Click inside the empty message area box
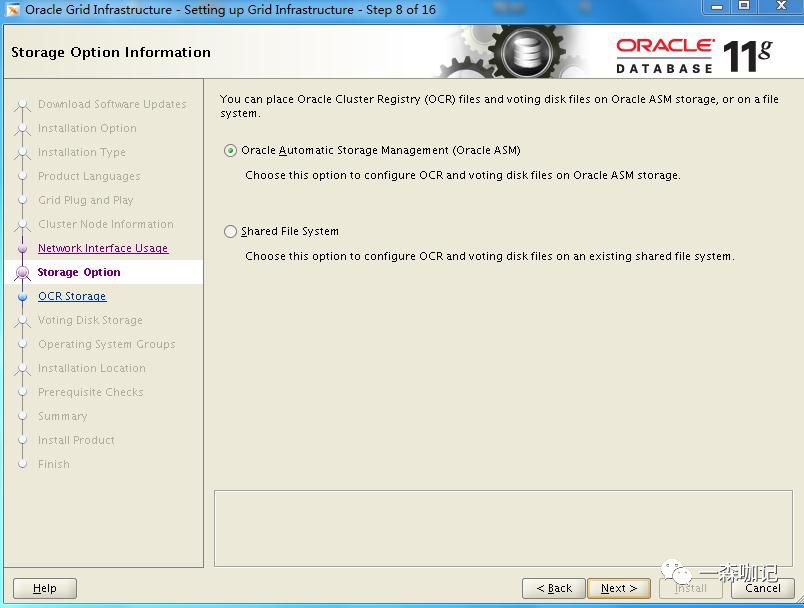This screenshot has width=804, height=608. (504, 529)
